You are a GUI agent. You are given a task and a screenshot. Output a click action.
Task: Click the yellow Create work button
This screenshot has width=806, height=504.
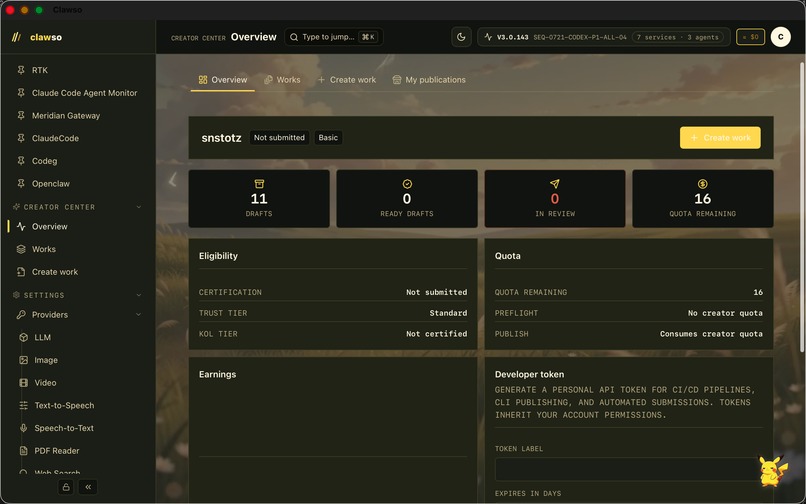720,137
